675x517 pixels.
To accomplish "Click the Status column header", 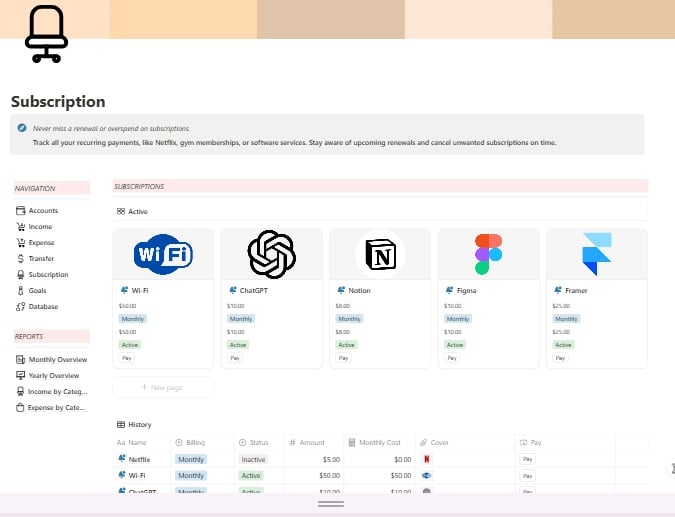I will coord(254,443).
